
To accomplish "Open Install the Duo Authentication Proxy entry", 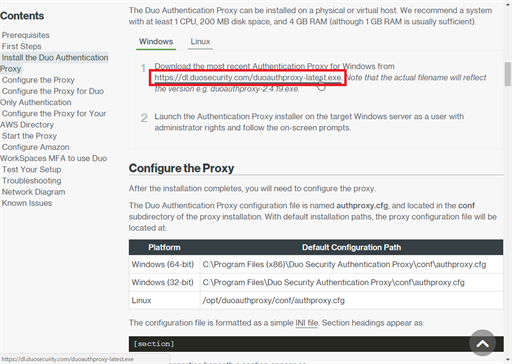I will pyautogui.click(x=54, y=63).
